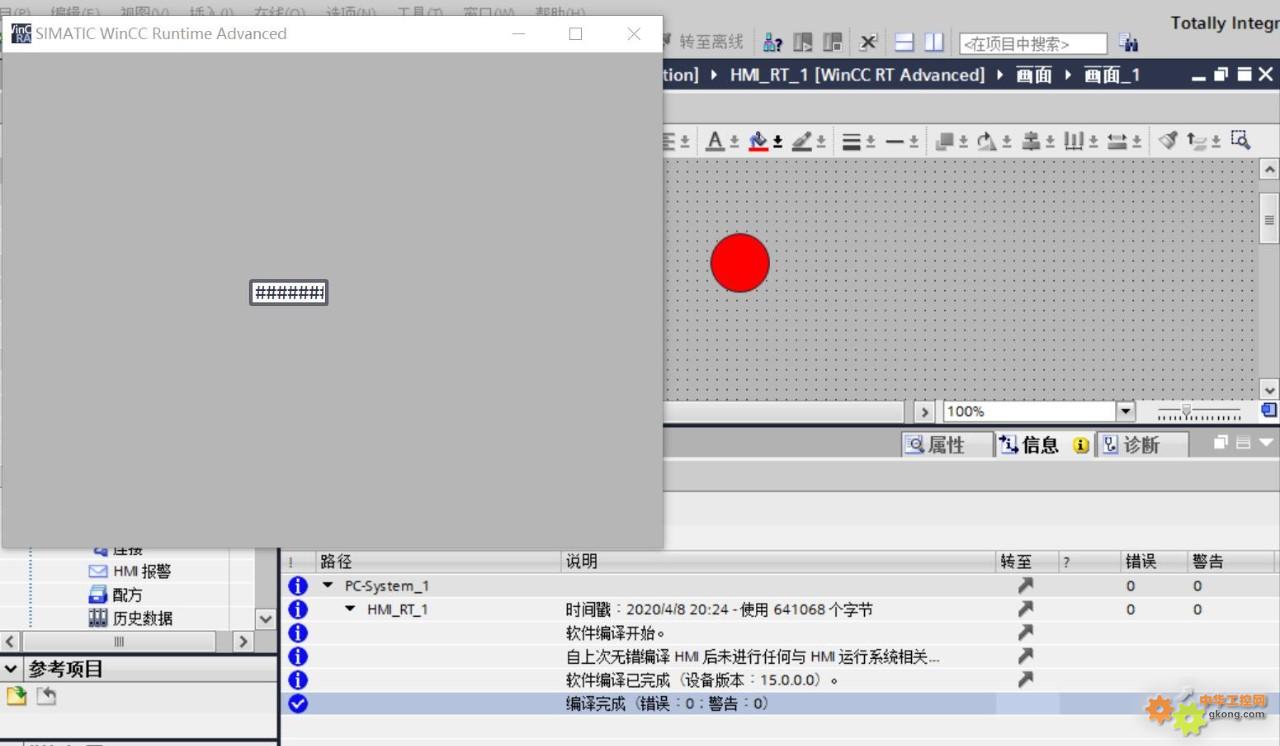This screenshot has height=746, width=1280.
Task: Click the I/O field showing ####### in the runtime
Action: [x=289, y=292]
